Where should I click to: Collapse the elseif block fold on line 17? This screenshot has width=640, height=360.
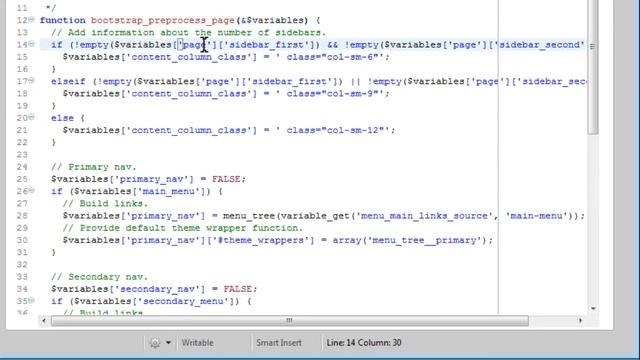[31, 81]
